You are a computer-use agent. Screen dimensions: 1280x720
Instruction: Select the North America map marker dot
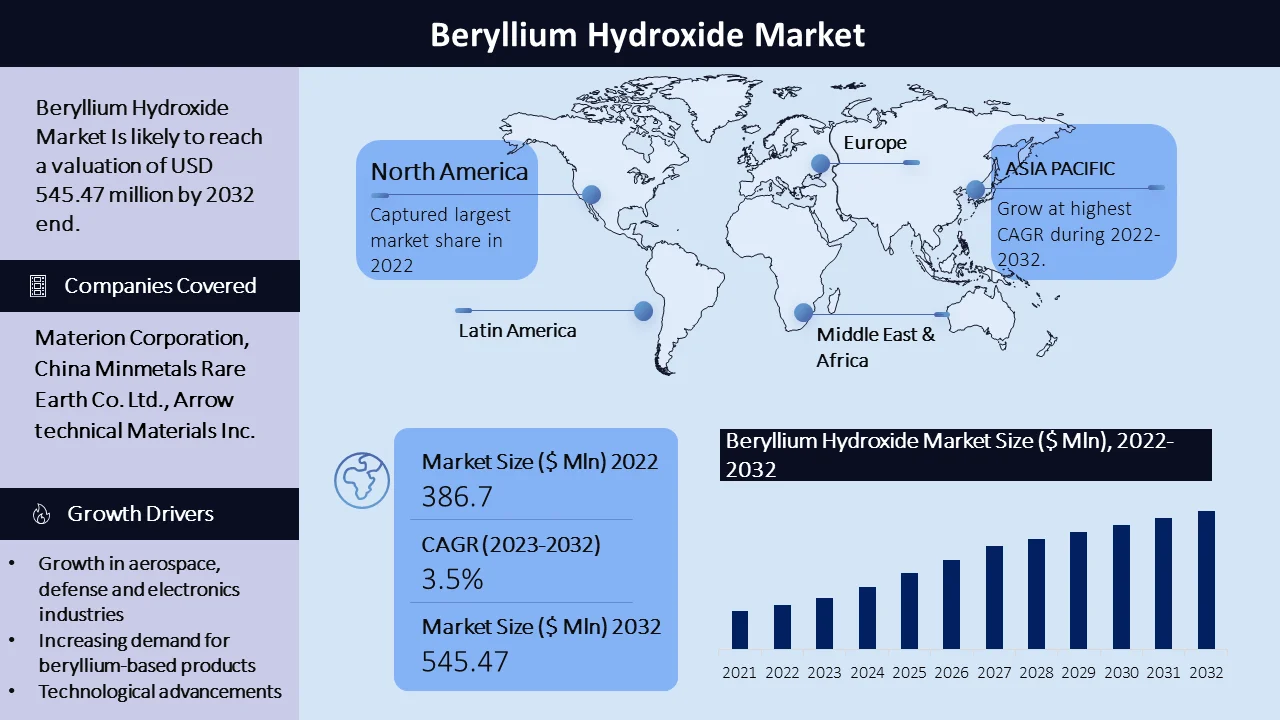[x=591, y=195]
